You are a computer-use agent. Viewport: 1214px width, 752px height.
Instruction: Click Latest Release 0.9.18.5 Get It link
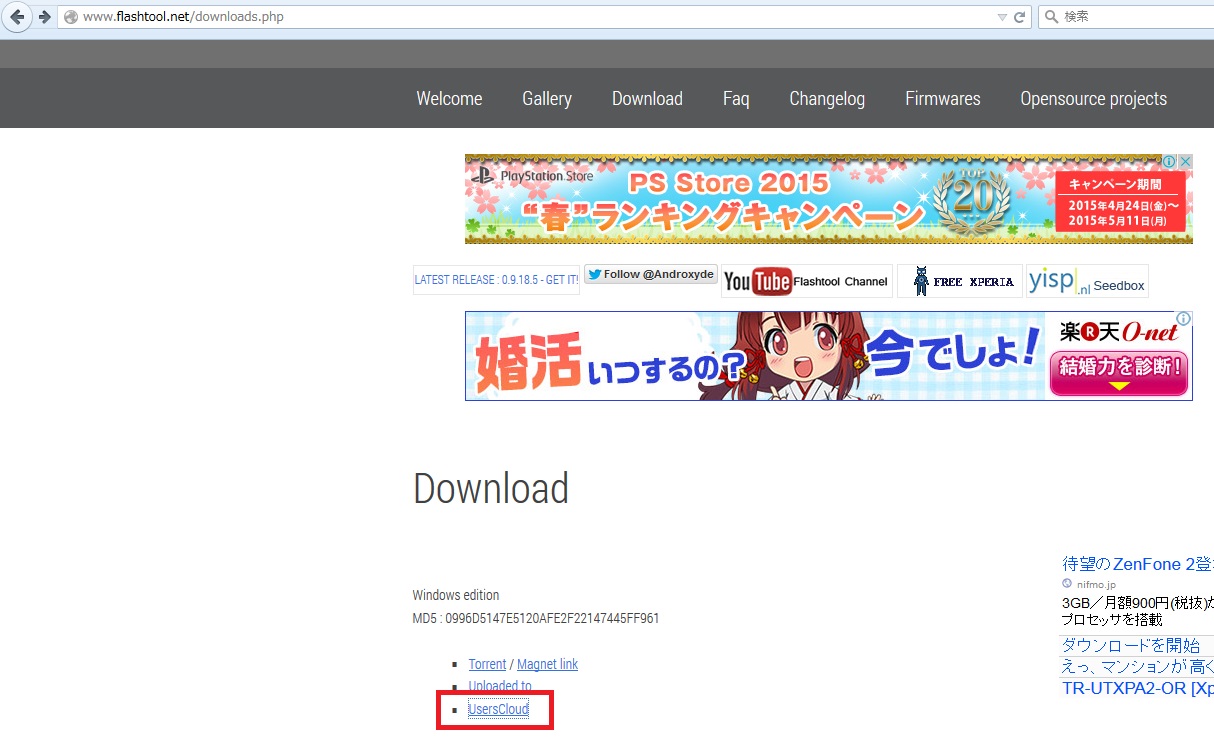[496, 280]
